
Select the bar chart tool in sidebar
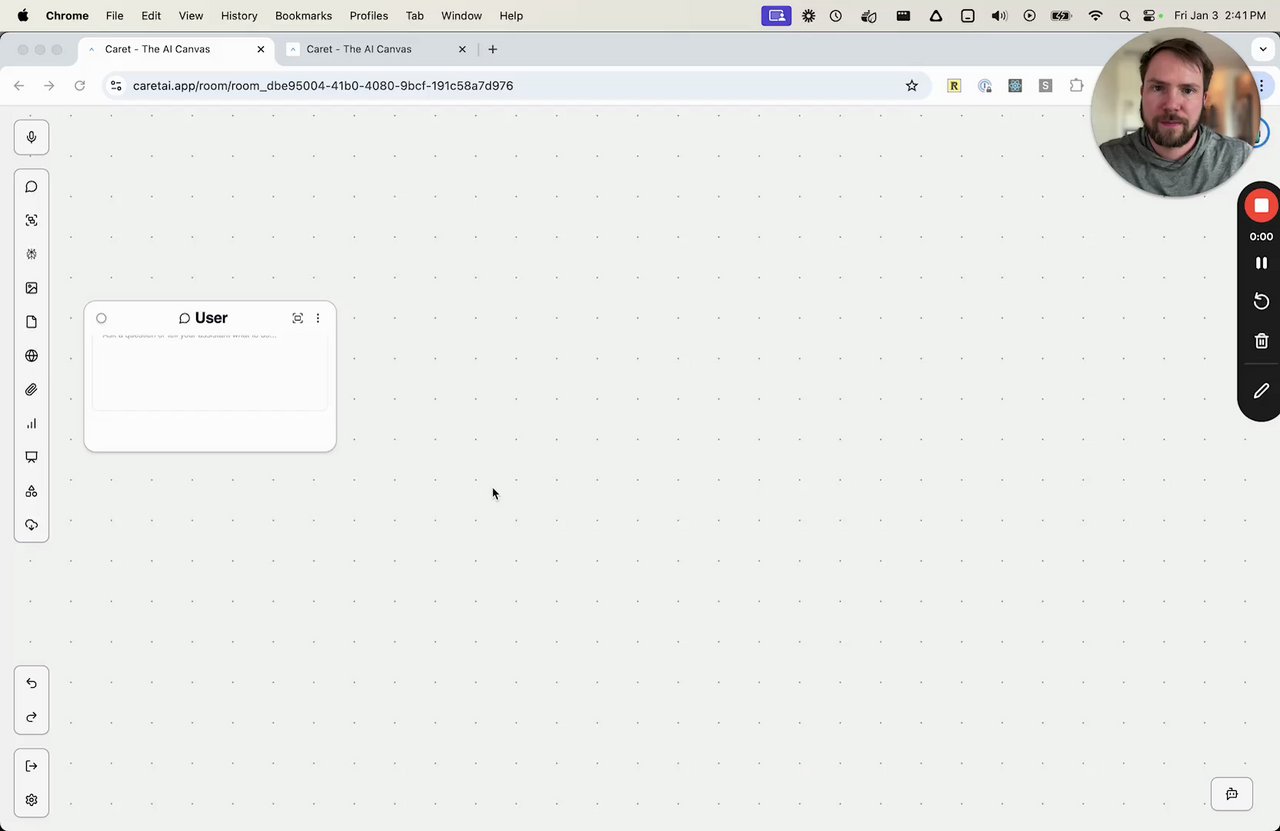[31, 424]
